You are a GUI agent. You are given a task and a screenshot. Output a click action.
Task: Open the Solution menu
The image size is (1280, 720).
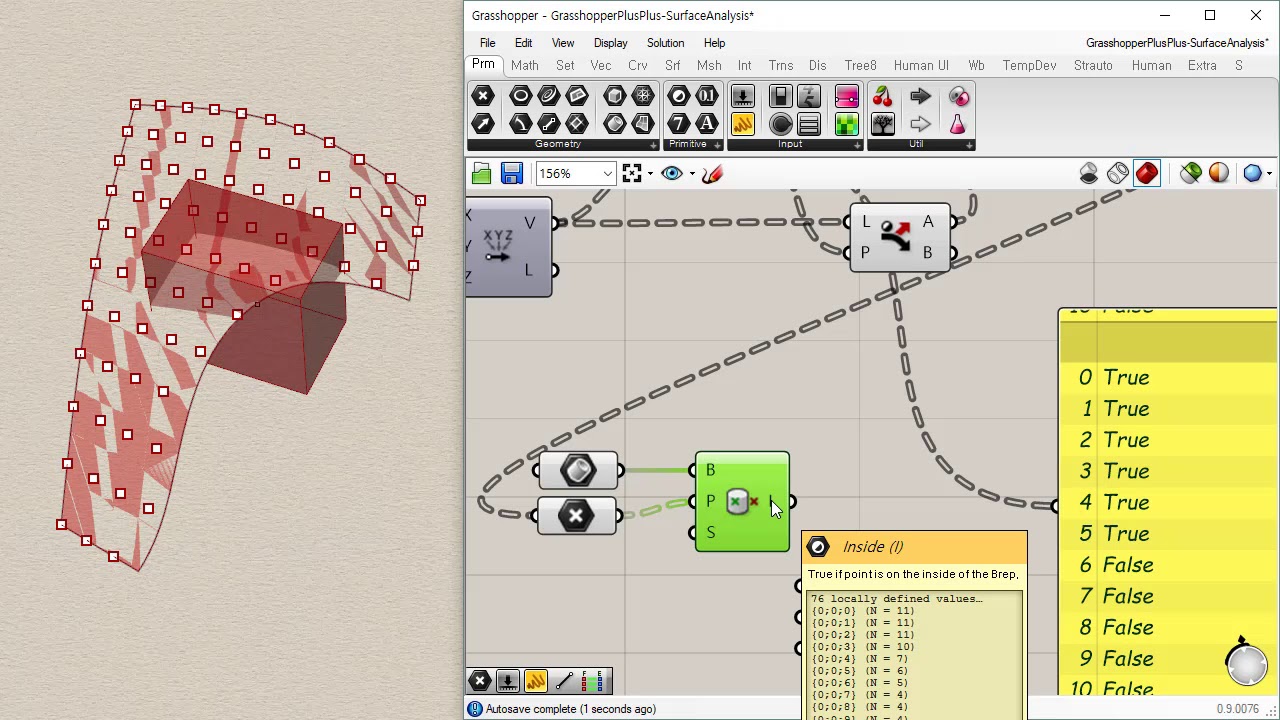[x=665, y=43]
